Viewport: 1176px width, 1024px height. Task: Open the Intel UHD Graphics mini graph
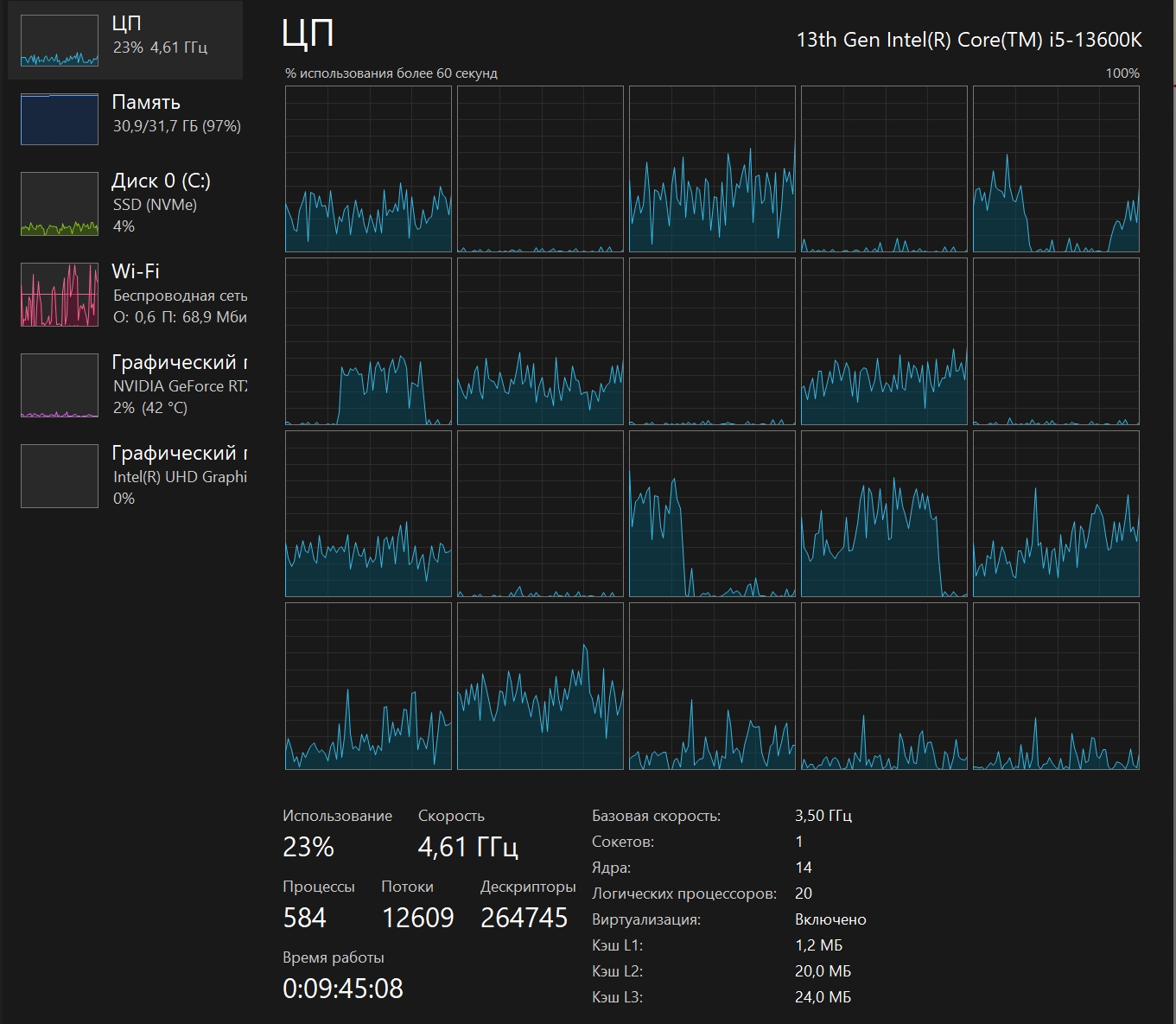60,476
